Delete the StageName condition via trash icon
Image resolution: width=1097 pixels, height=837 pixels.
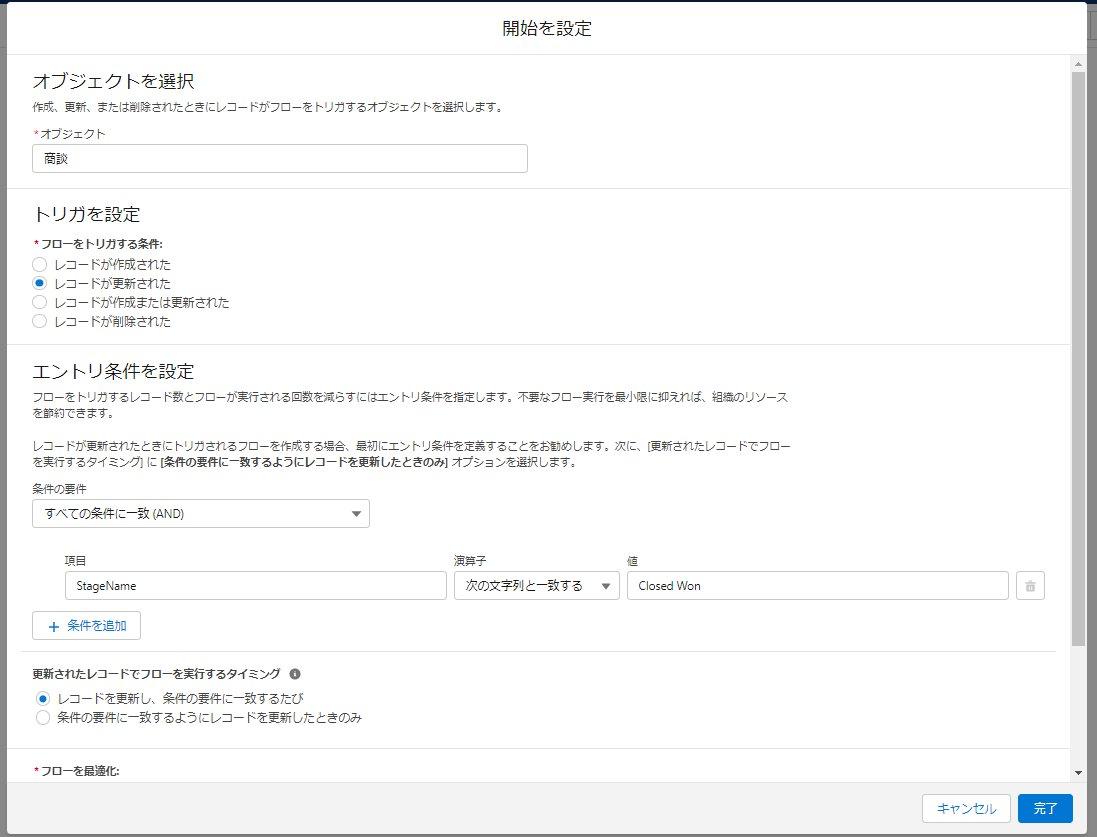click(1031, 585)
